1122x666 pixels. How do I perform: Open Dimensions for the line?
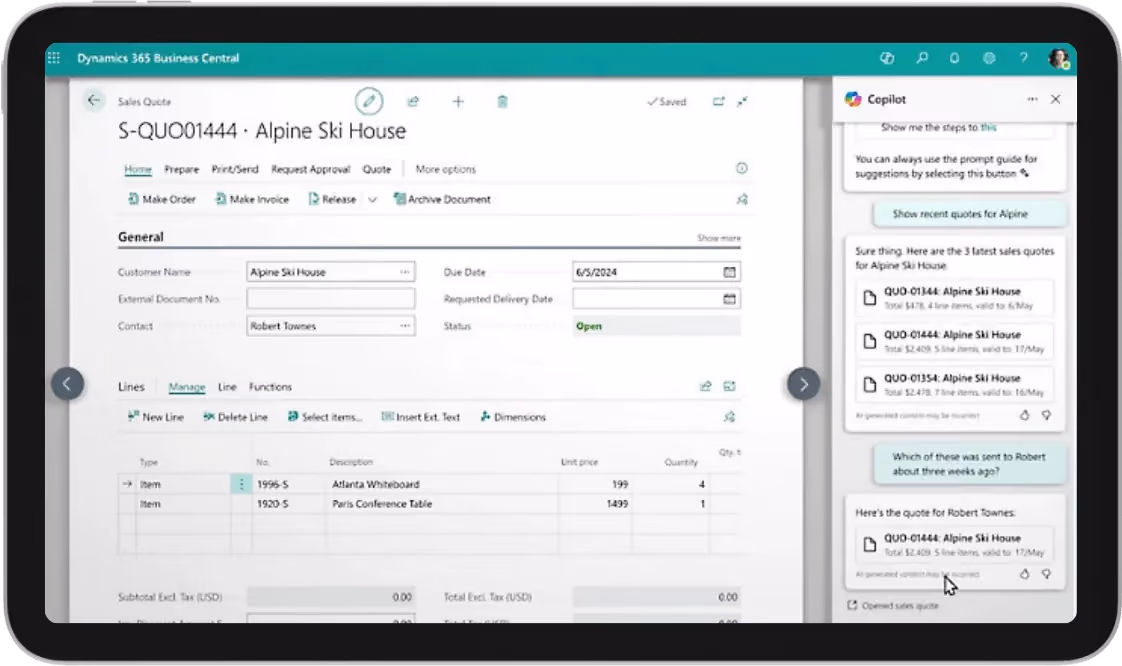(513, 417)
